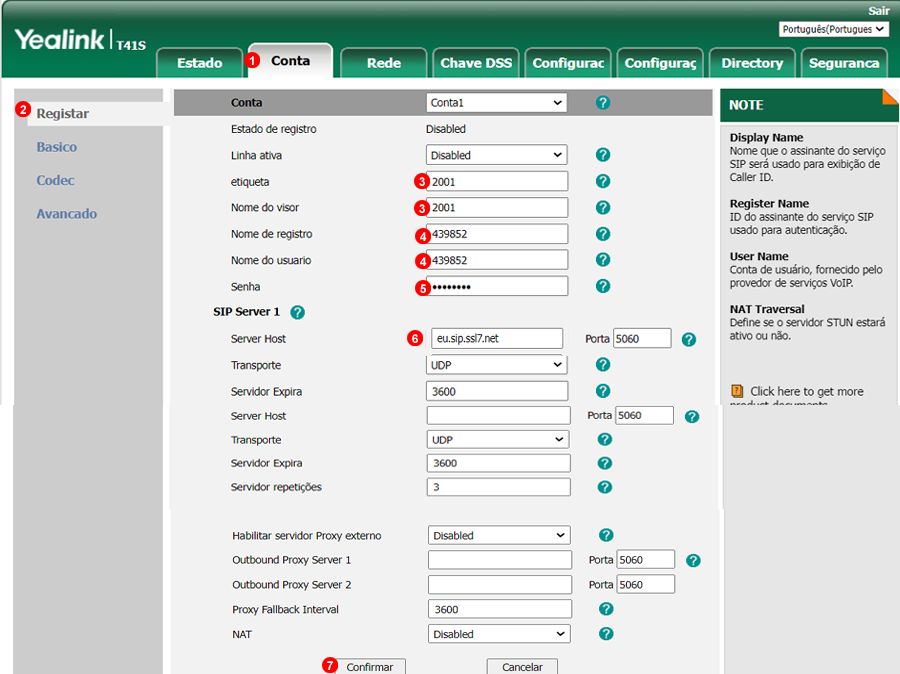900x674 pixels.
Task: Click the Server Host field with eu.sip.ssl7.net
Action: click(496, 338)
